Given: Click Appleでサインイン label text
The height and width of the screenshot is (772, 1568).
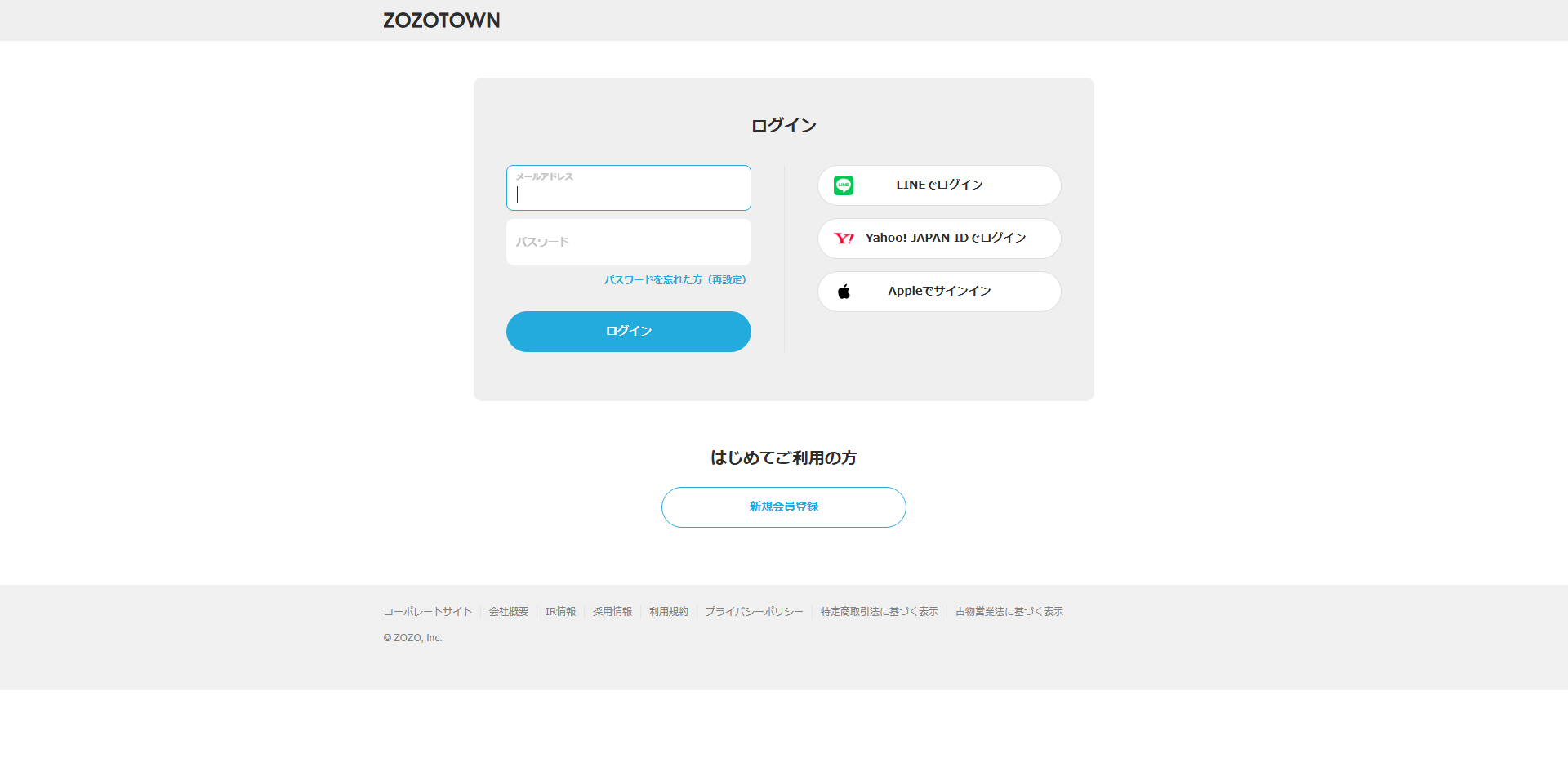Looking at the screenshot, I should tap(939, 292).
